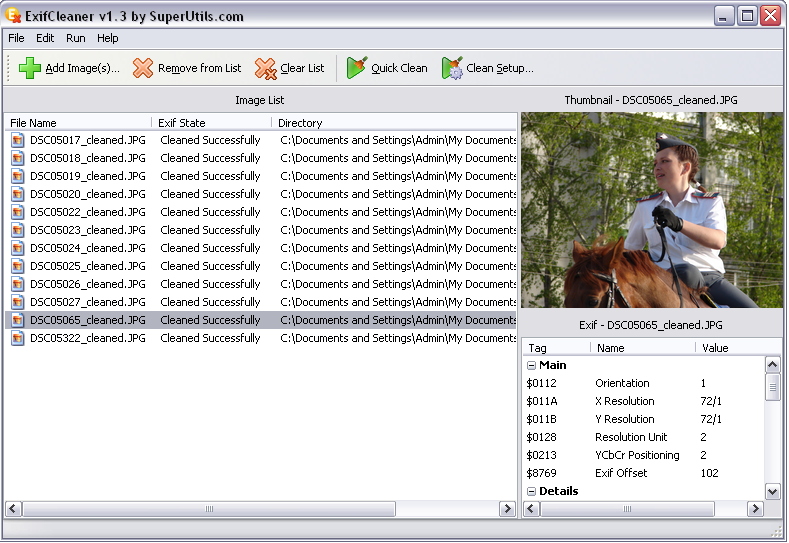Click file icon of DSC05322_cleaned.JPG
The height and width of the screenshot is (543, 789).
point(18,338)
